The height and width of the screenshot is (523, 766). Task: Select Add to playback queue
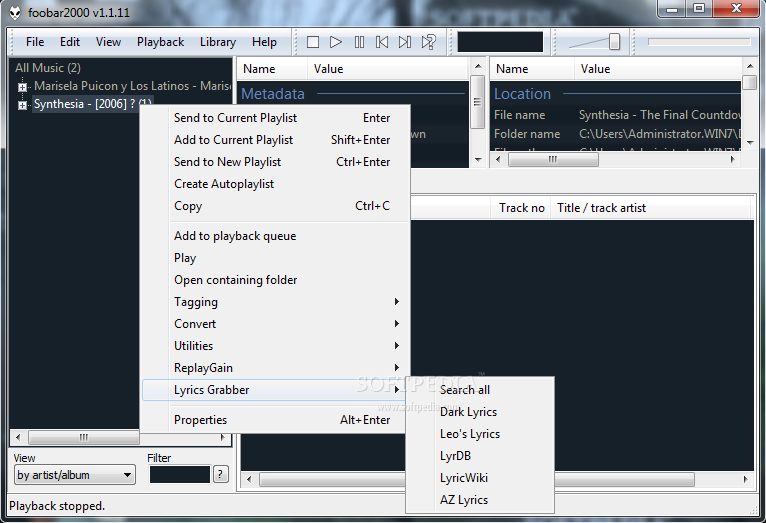[x=276, y=236]
